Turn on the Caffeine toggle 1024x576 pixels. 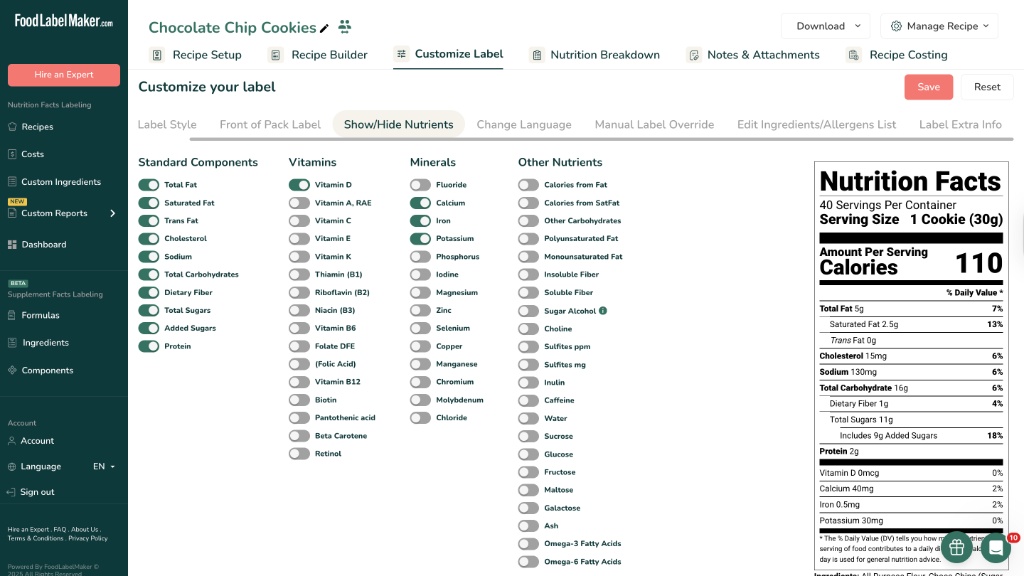tap(528, 400)
